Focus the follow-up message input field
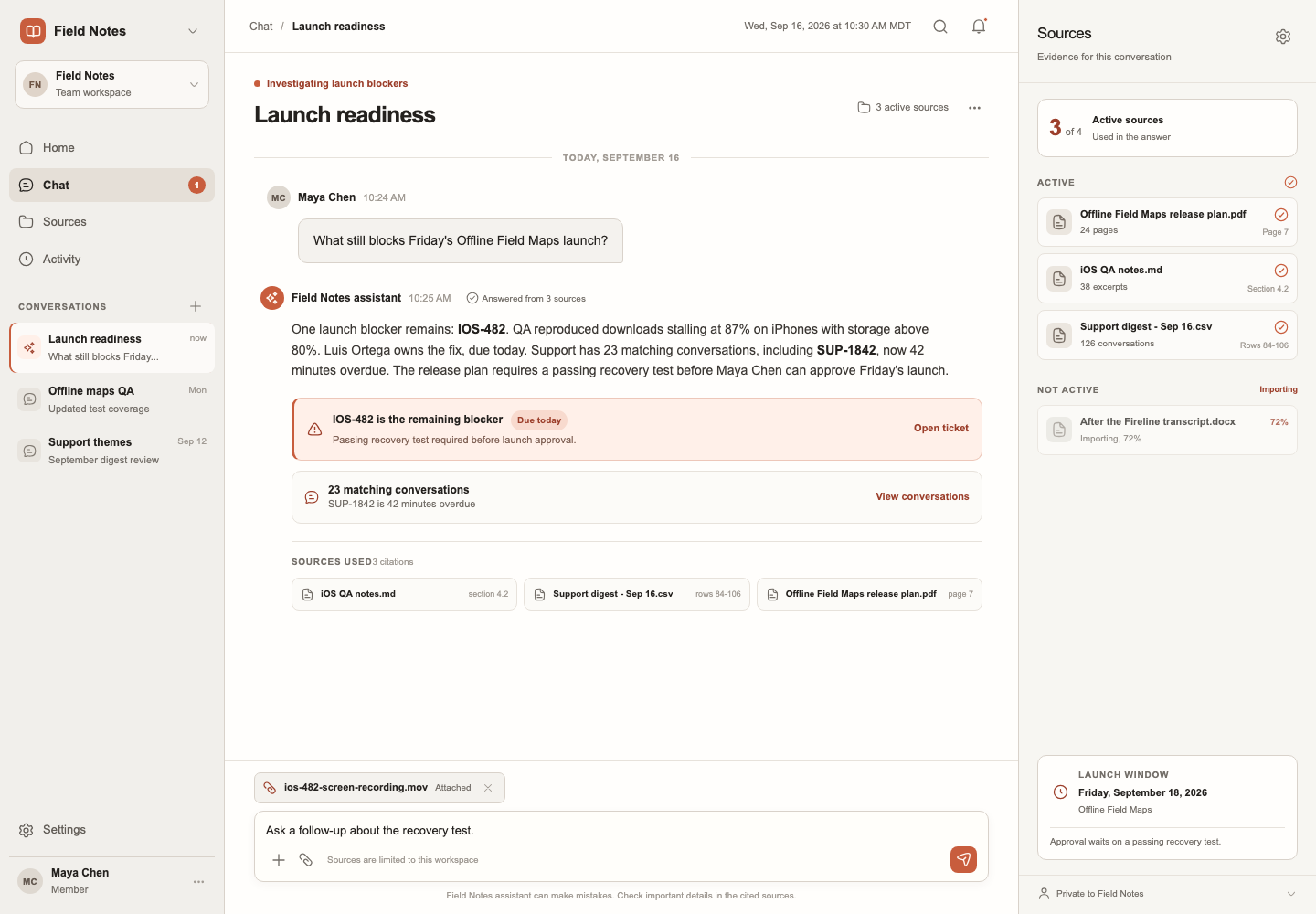This screenshot has height=914, width=1316. [x=621, y=831]
